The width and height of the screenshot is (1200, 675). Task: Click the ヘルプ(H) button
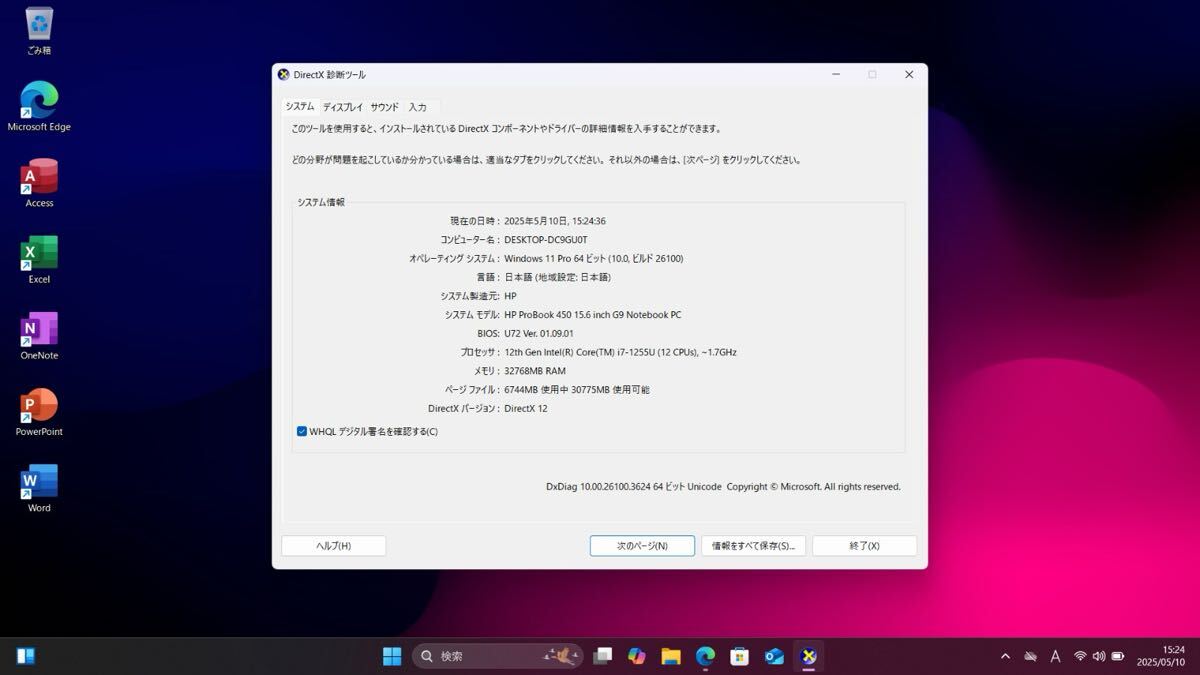[x=333, y=546]
